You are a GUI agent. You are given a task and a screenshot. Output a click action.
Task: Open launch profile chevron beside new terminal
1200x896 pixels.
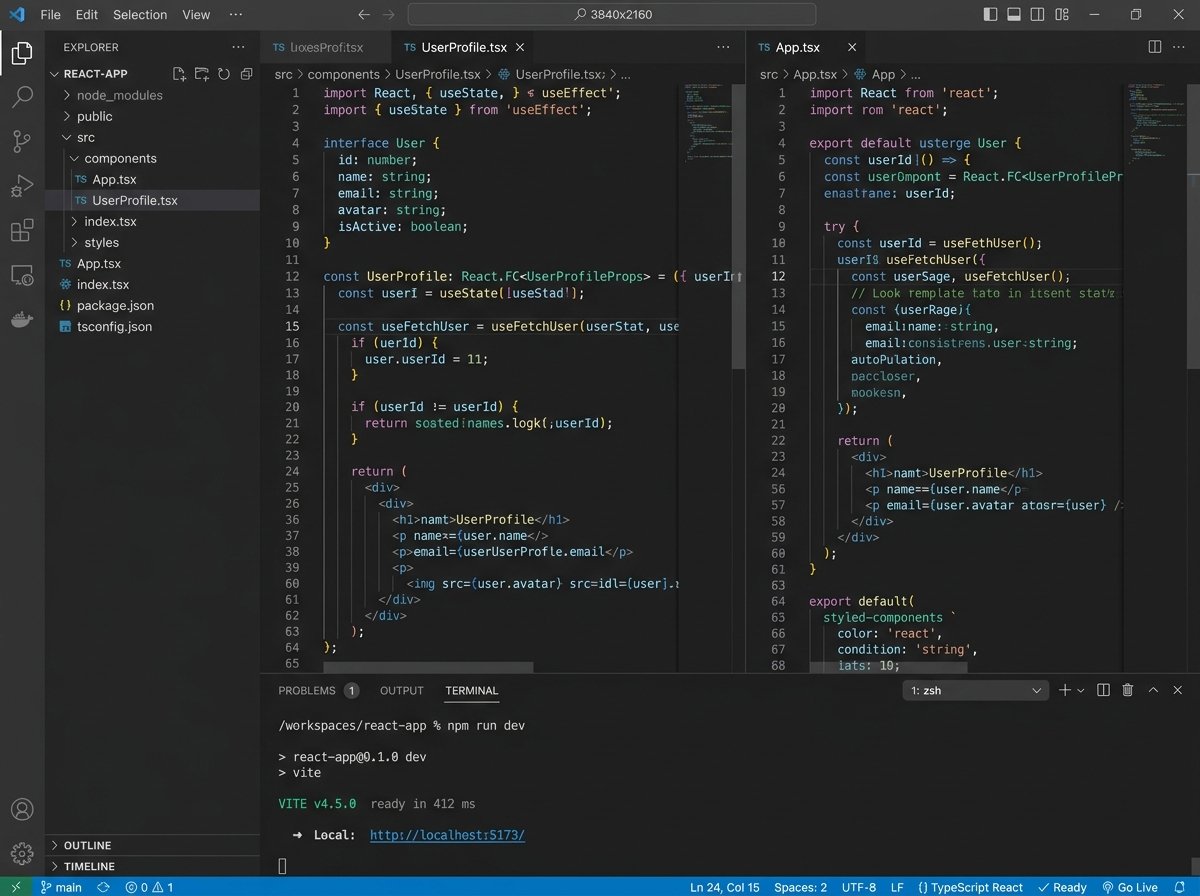click(x=1082, y=690)
